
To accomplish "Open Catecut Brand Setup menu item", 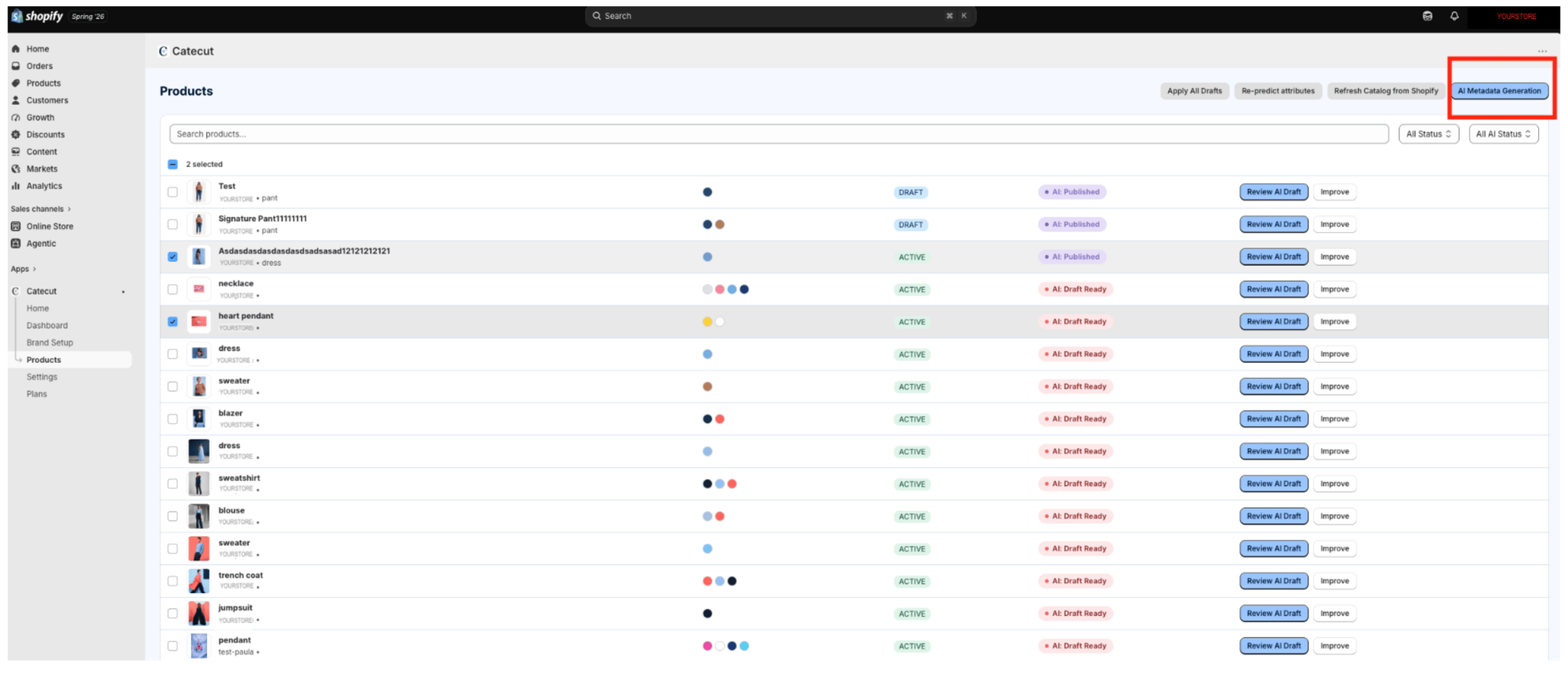I will 49,342.
